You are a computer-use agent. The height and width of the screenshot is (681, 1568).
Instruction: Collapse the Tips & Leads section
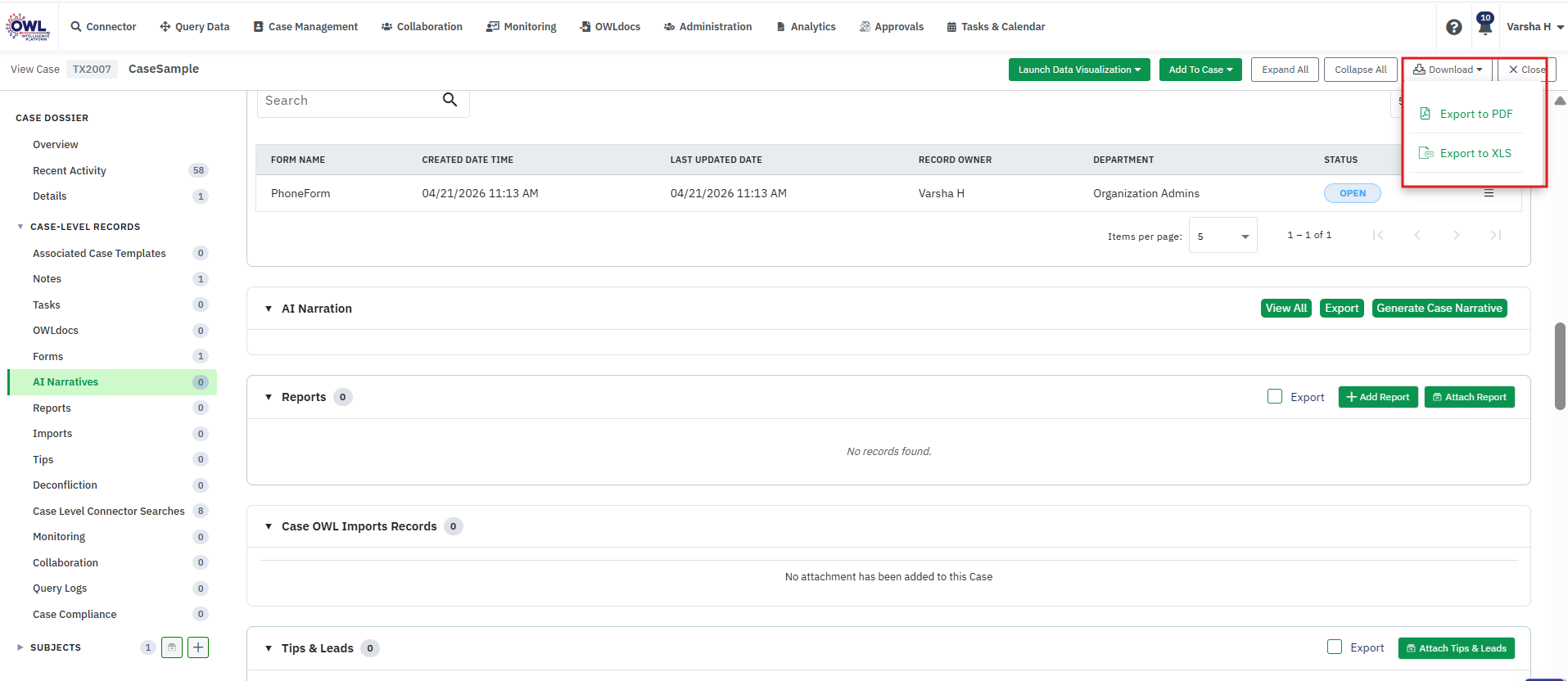(269, 648)
